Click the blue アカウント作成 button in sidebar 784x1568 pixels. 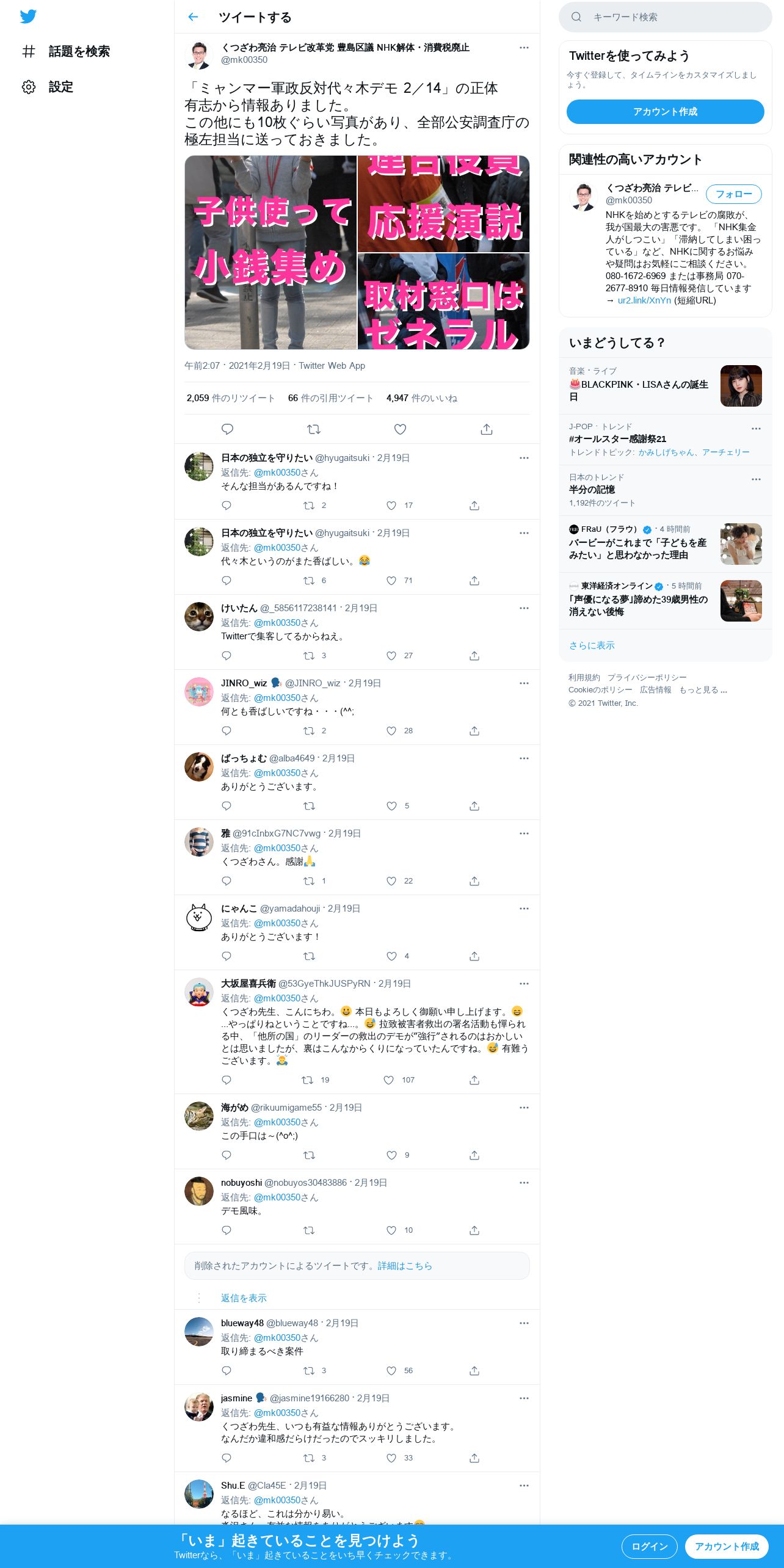click(x=666, y=112)
